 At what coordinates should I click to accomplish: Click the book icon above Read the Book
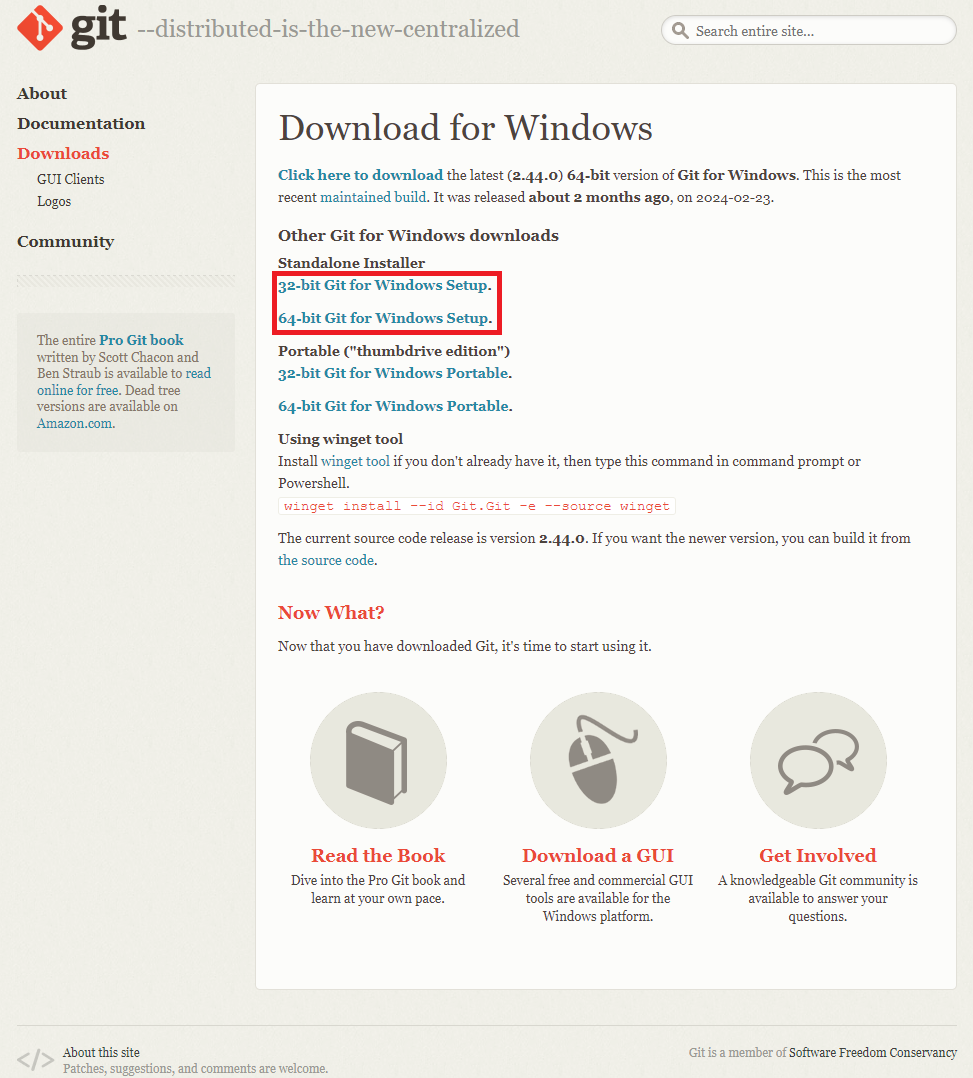378,760
